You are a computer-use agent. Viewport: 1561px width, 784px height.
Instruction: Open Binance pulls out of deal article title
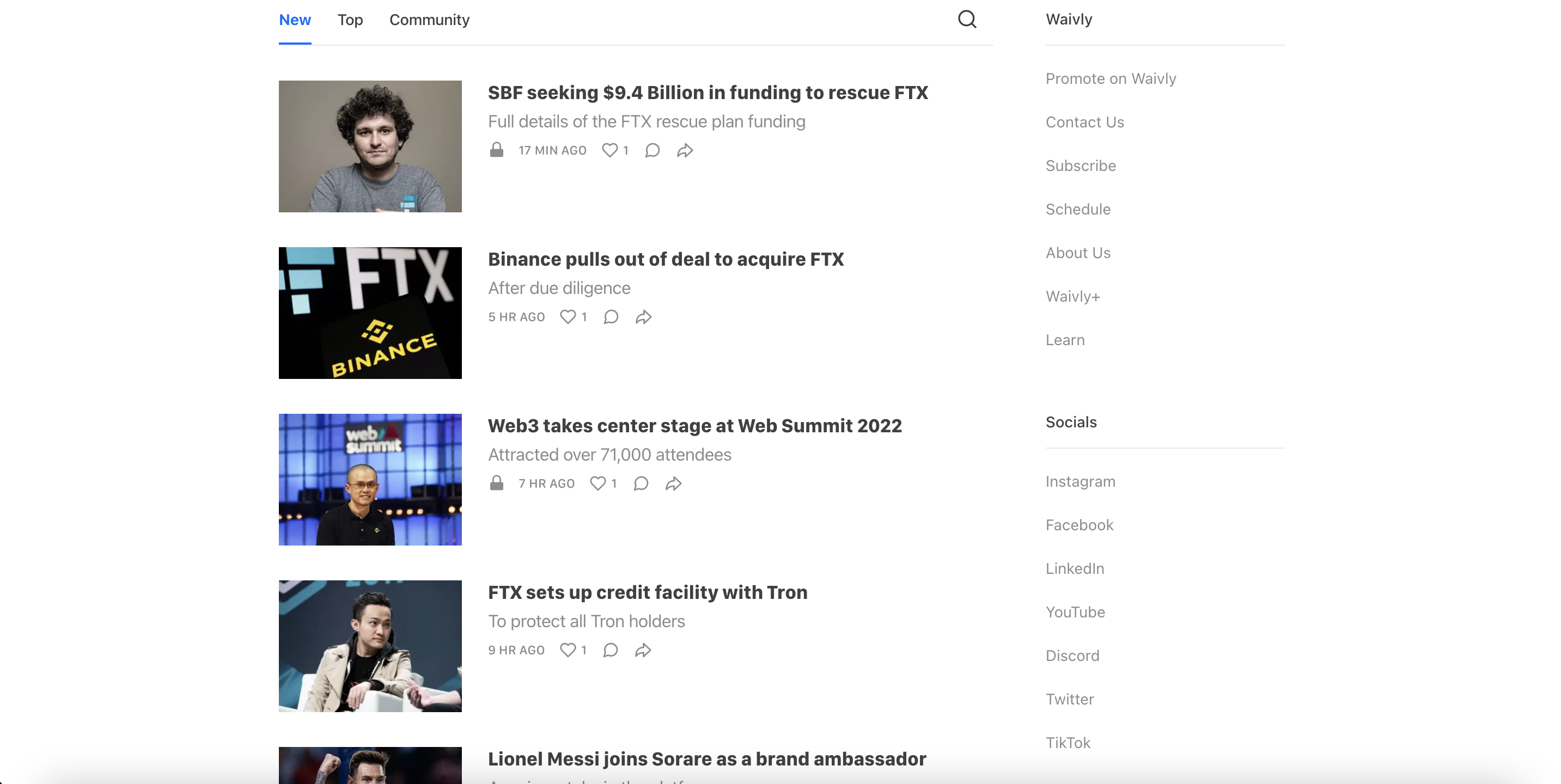click(x=666, y=259)
